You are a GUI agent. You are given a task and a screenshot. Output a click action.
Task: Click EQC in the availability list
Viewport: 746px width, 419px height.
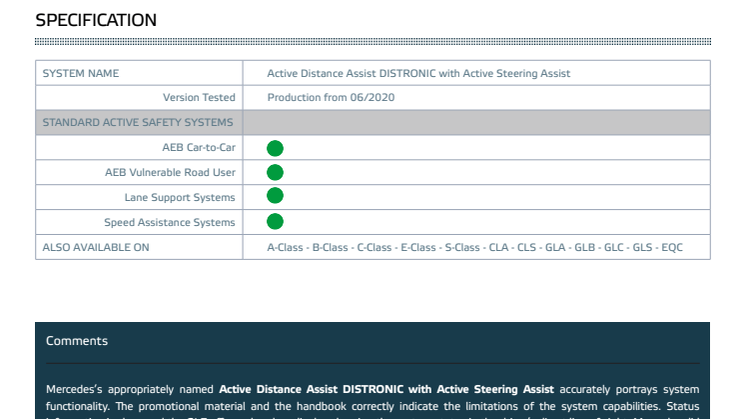coord(672,247)
